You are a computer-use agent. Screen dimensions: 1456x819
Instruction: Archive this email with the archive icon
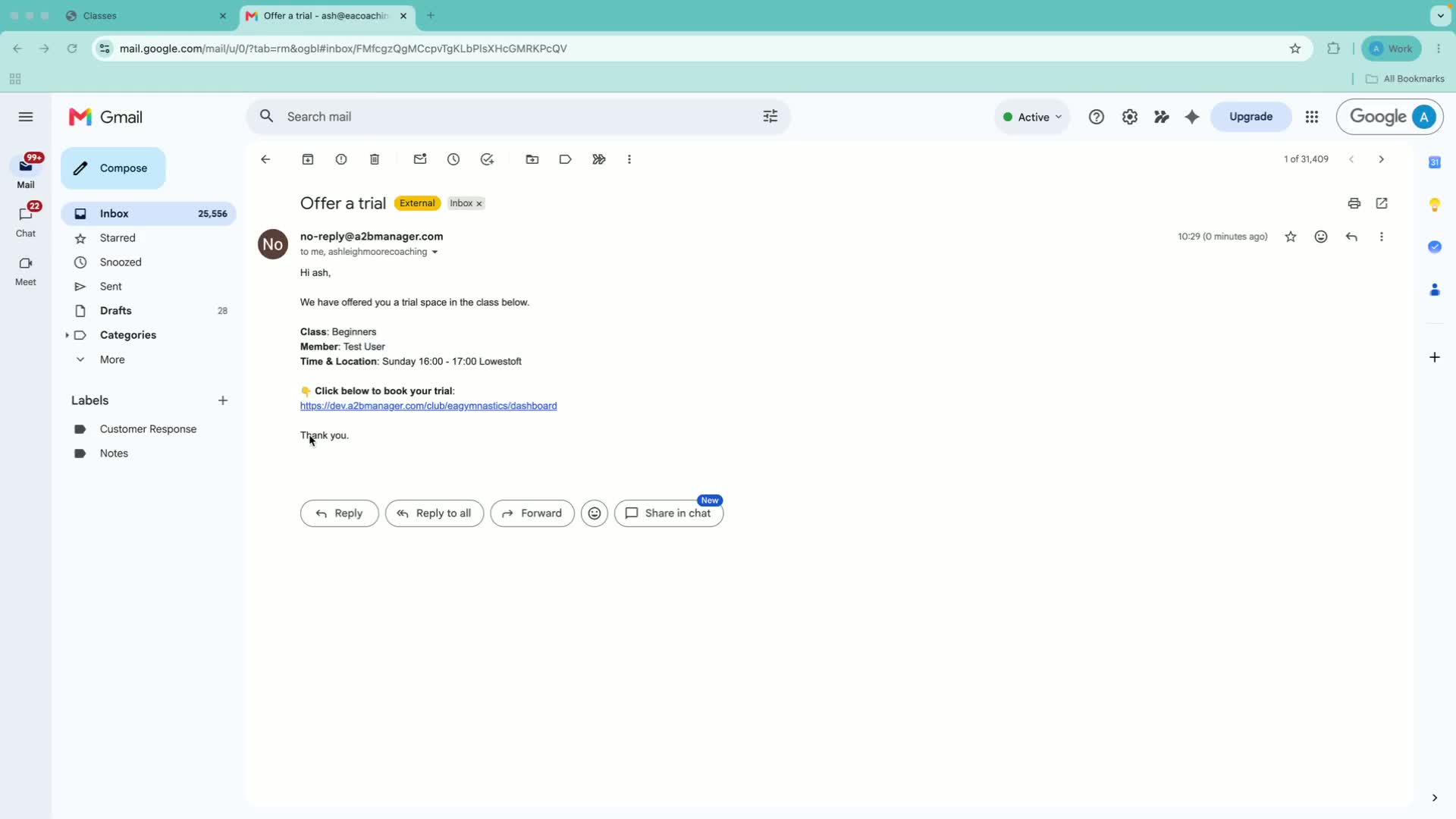[x=308, y=159]
